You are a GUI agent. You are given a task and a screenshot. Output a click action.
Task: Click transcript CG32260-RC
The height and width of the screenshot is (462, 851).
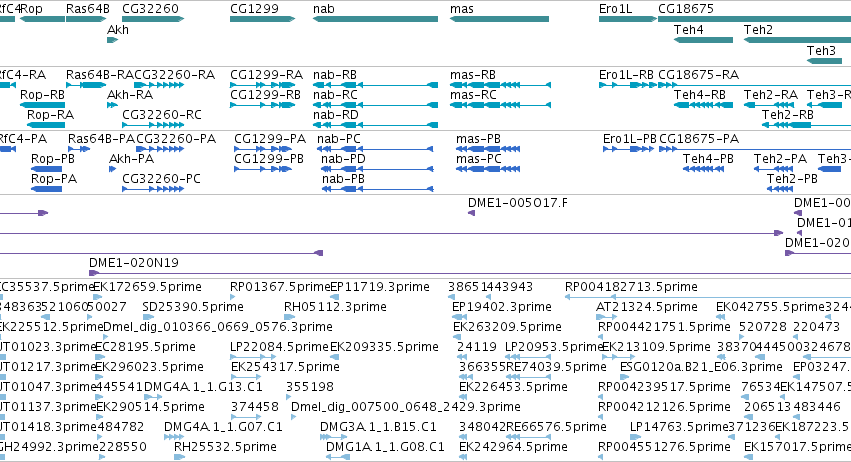click(153, 125)
